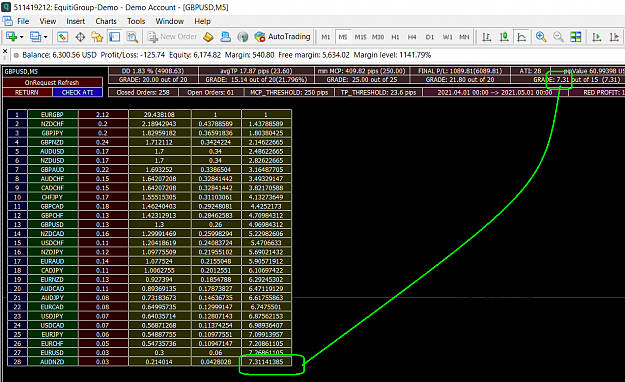Switch to the M15 timeframe
625x382 pixels.
[x=360, y=37]
